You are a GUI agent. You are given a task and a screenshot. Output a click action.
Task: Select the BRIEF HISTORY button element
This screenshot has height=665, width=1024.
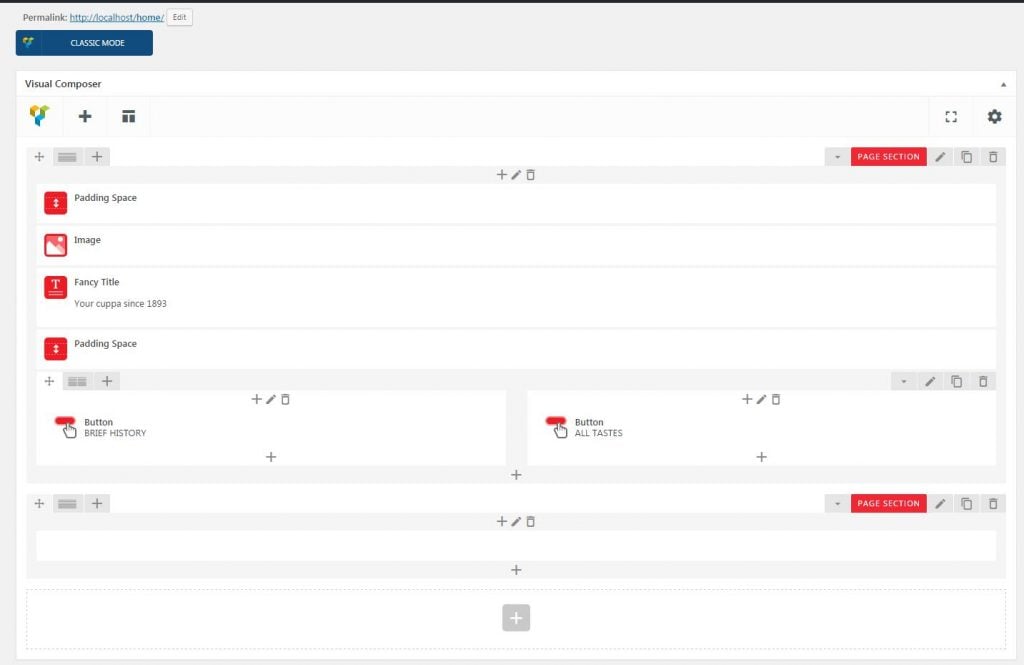(x=114, y=427)
